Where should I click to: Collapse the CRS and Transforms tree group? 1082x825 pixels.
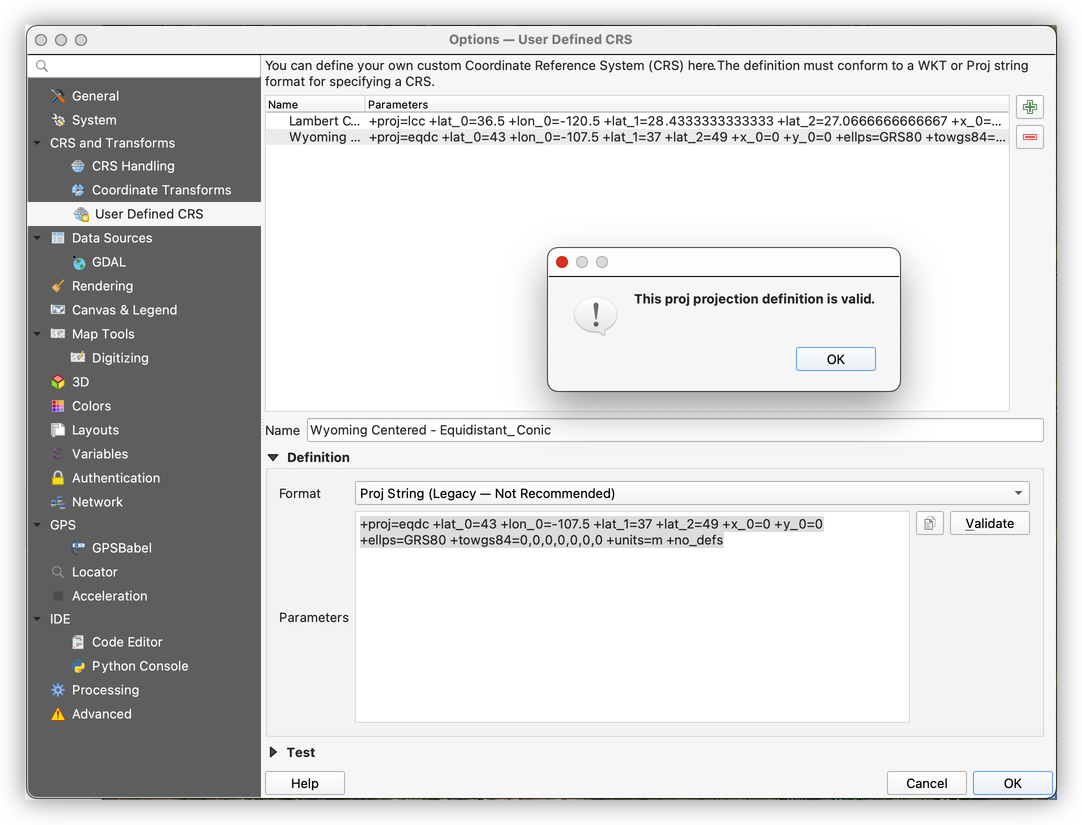coord(38,143)
